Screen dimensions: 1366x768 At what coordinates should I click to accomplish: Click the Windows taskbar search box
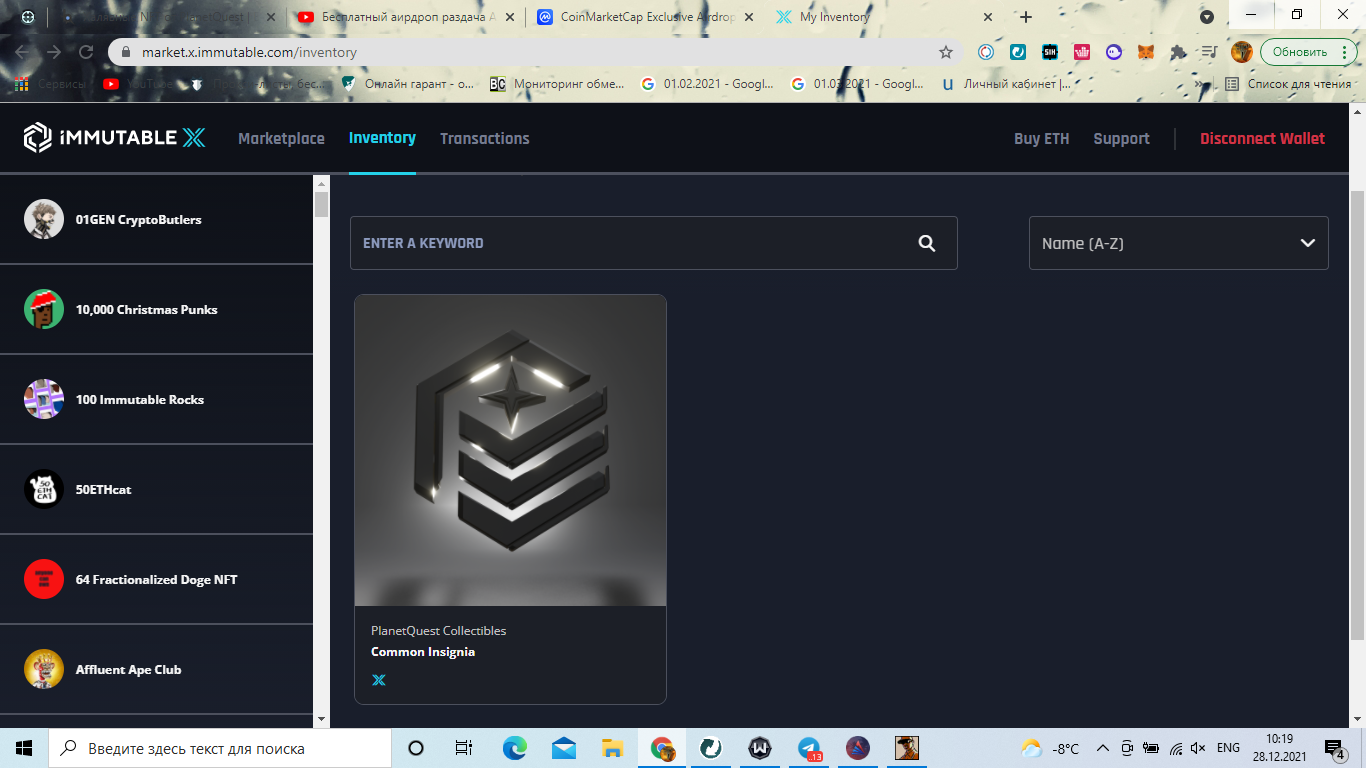click(x=220, y=748)
